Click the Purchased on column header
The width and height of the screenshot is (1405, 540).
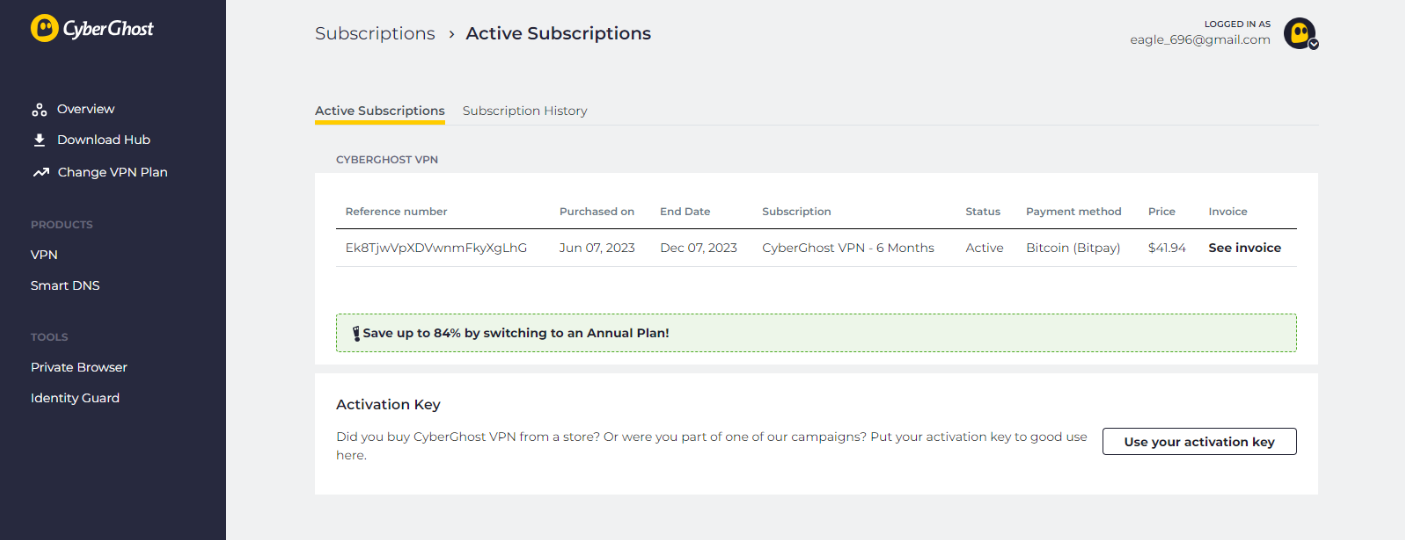coord(597,212)
